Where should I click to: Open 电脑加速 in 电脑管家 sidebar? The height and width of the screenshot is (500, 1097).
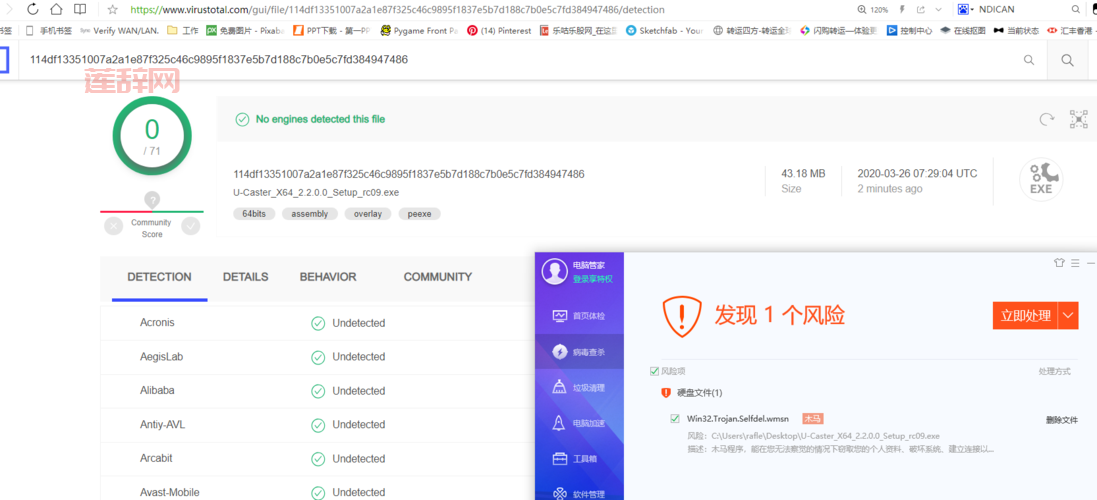(x=579, y=423)
